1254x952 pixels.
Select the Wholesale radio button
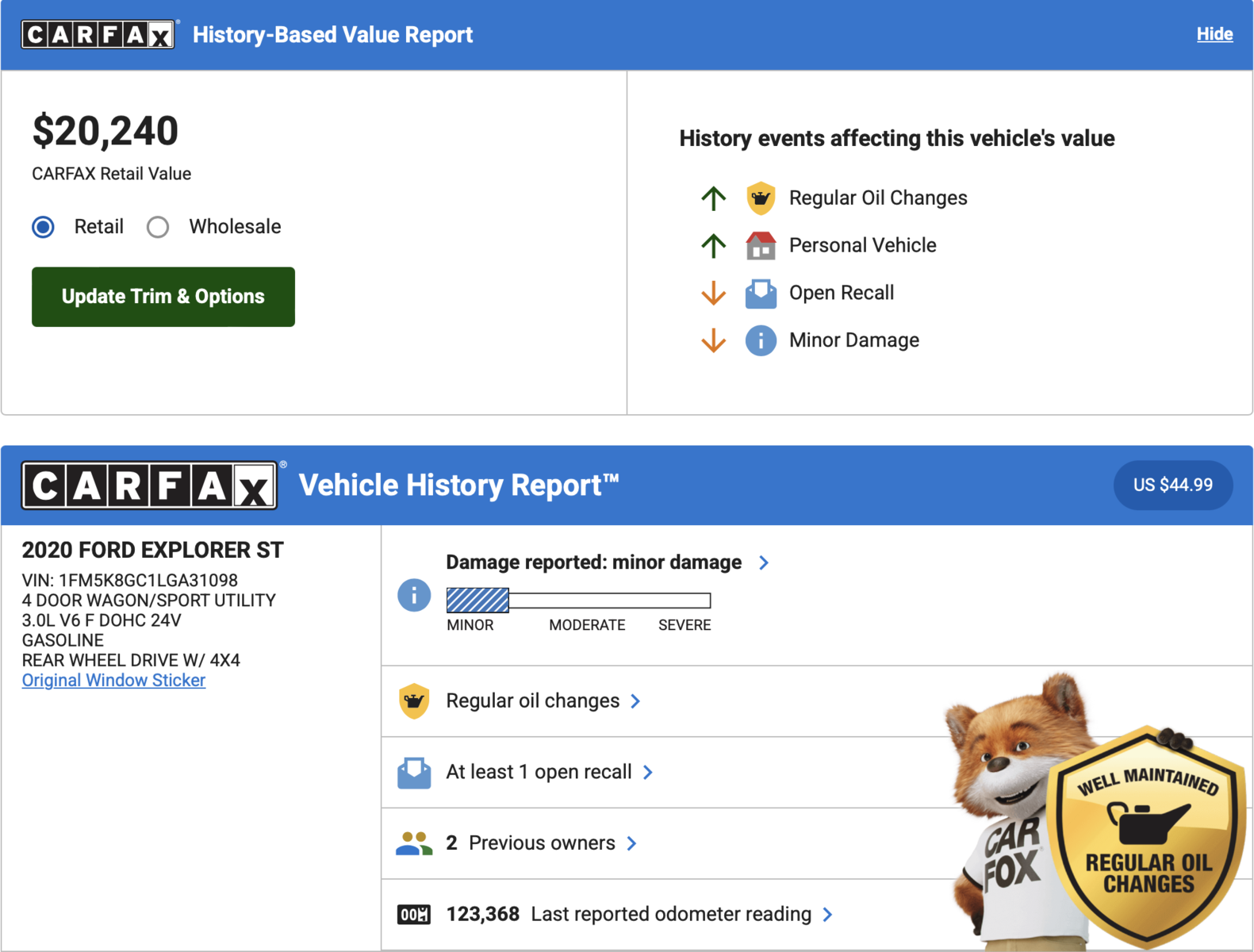pyautogui.click(x=158, y=227)
